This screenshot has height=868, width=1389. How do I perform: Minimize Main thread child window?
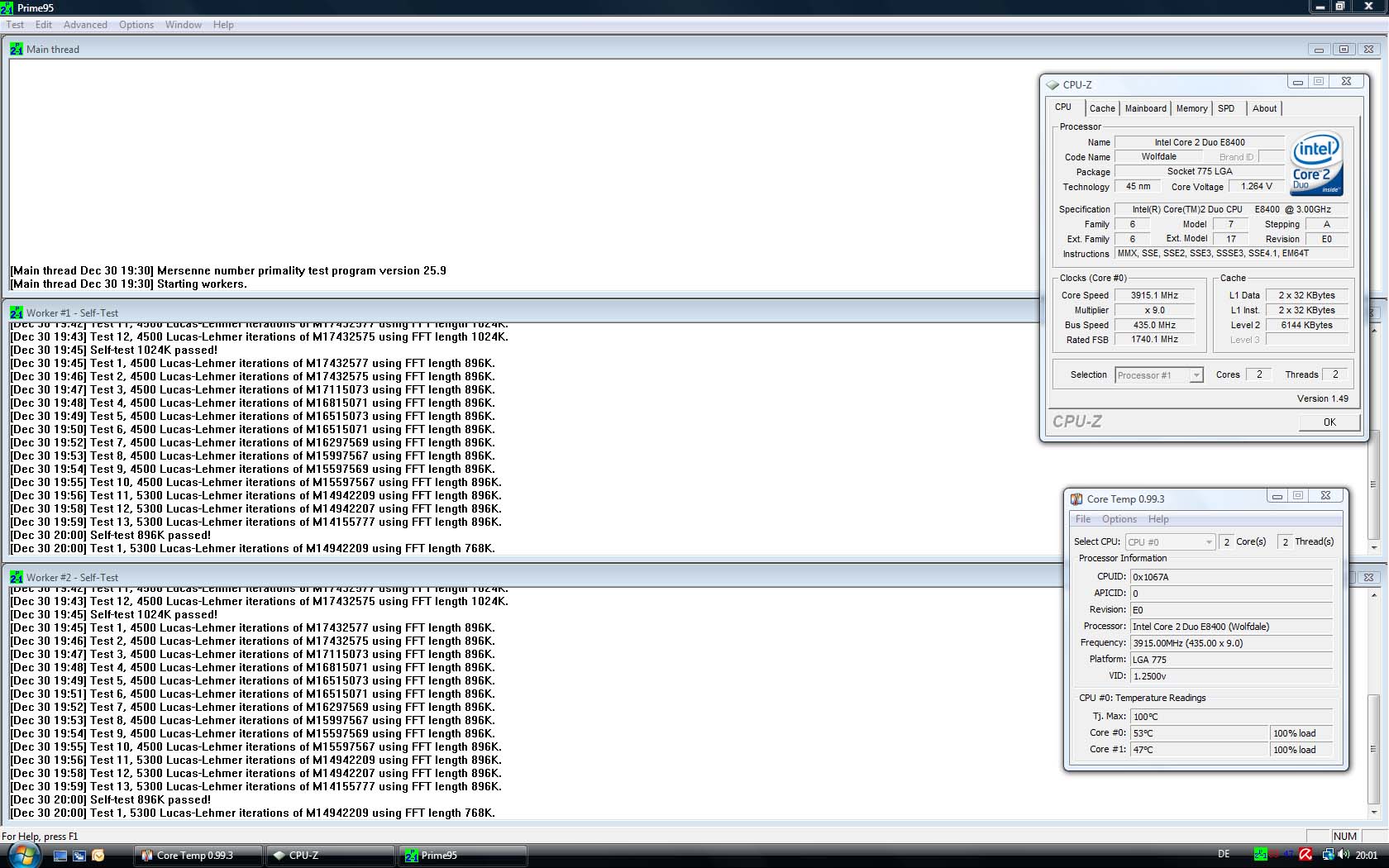pyautogui.click(x=1320, y=50)
